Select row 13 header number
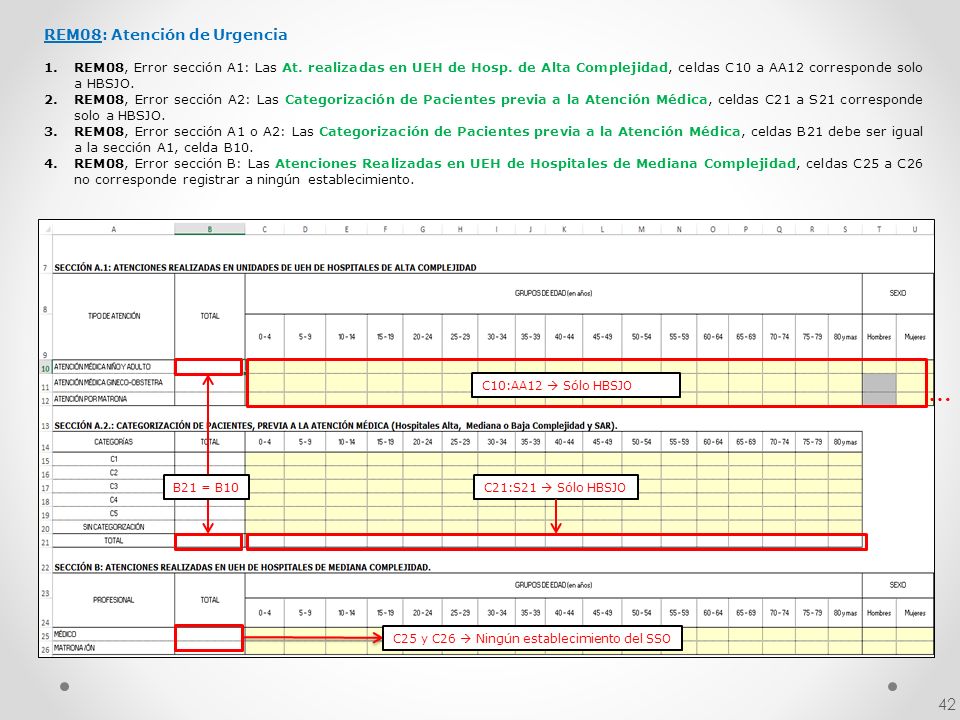960x720 pixels. tap(45, 426)
